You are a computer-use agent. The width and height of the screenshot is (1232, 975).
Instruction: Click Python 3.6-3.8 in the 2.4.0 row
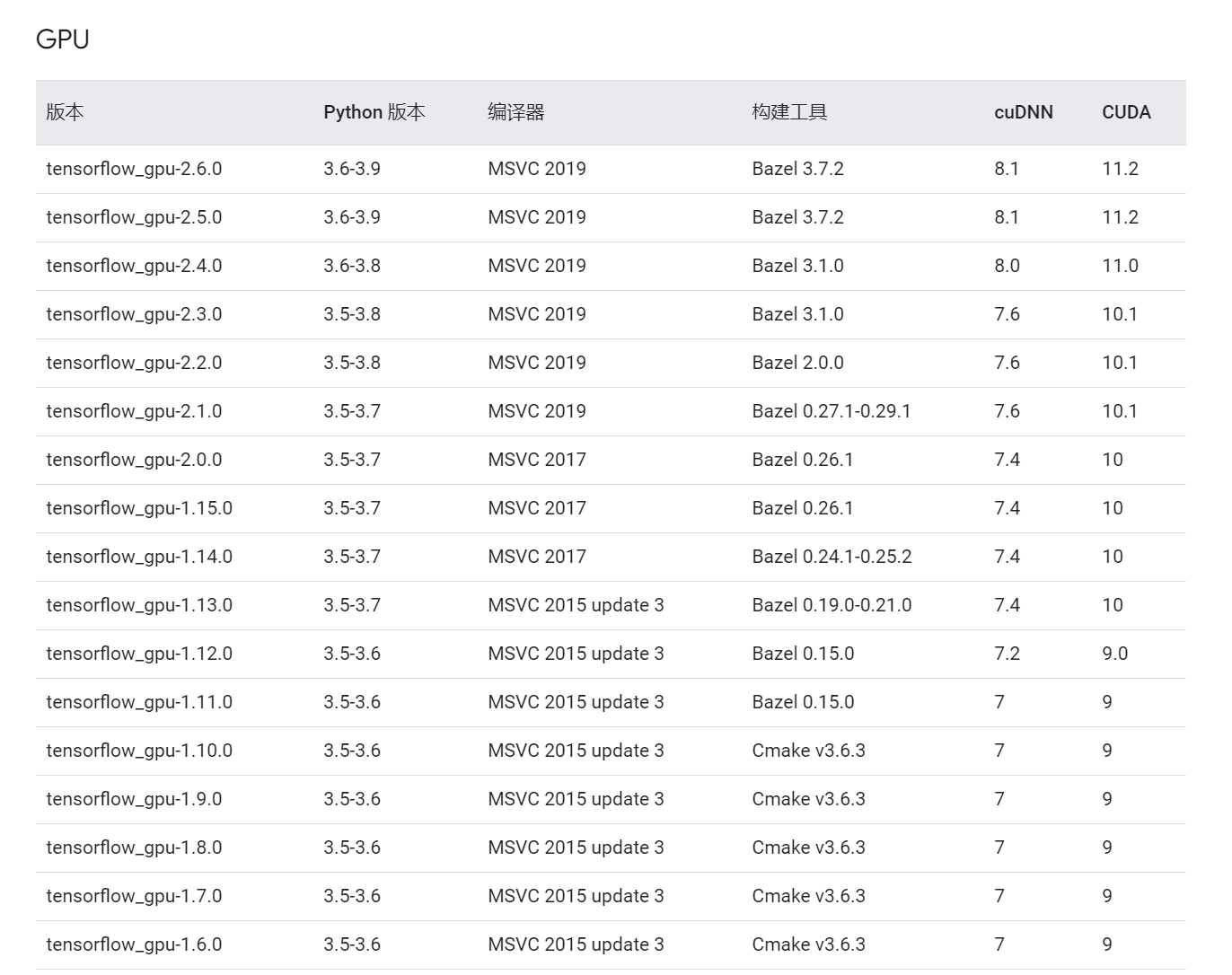[352, 266]
